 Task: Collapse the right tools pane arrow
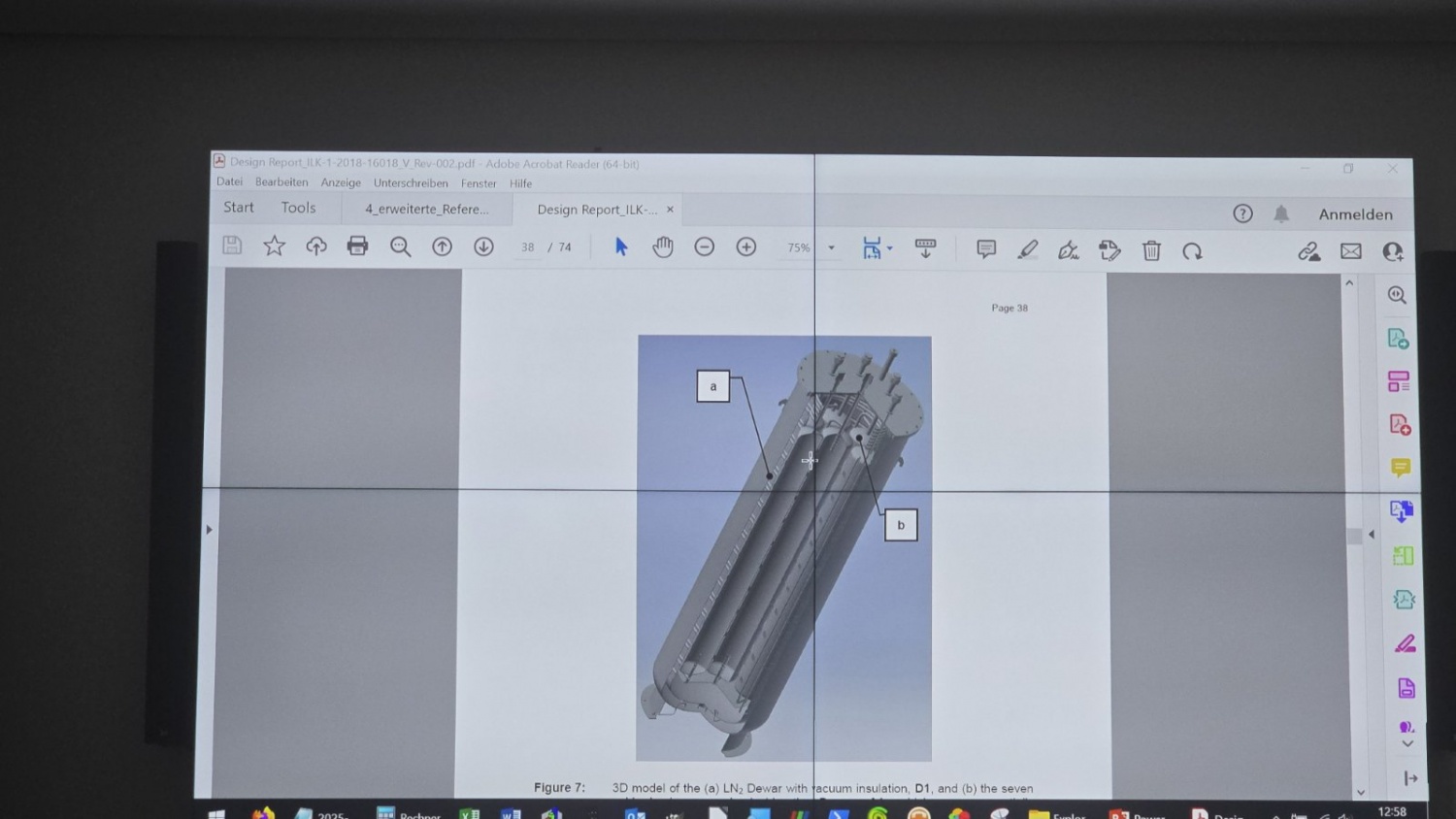click(1371, 534)
